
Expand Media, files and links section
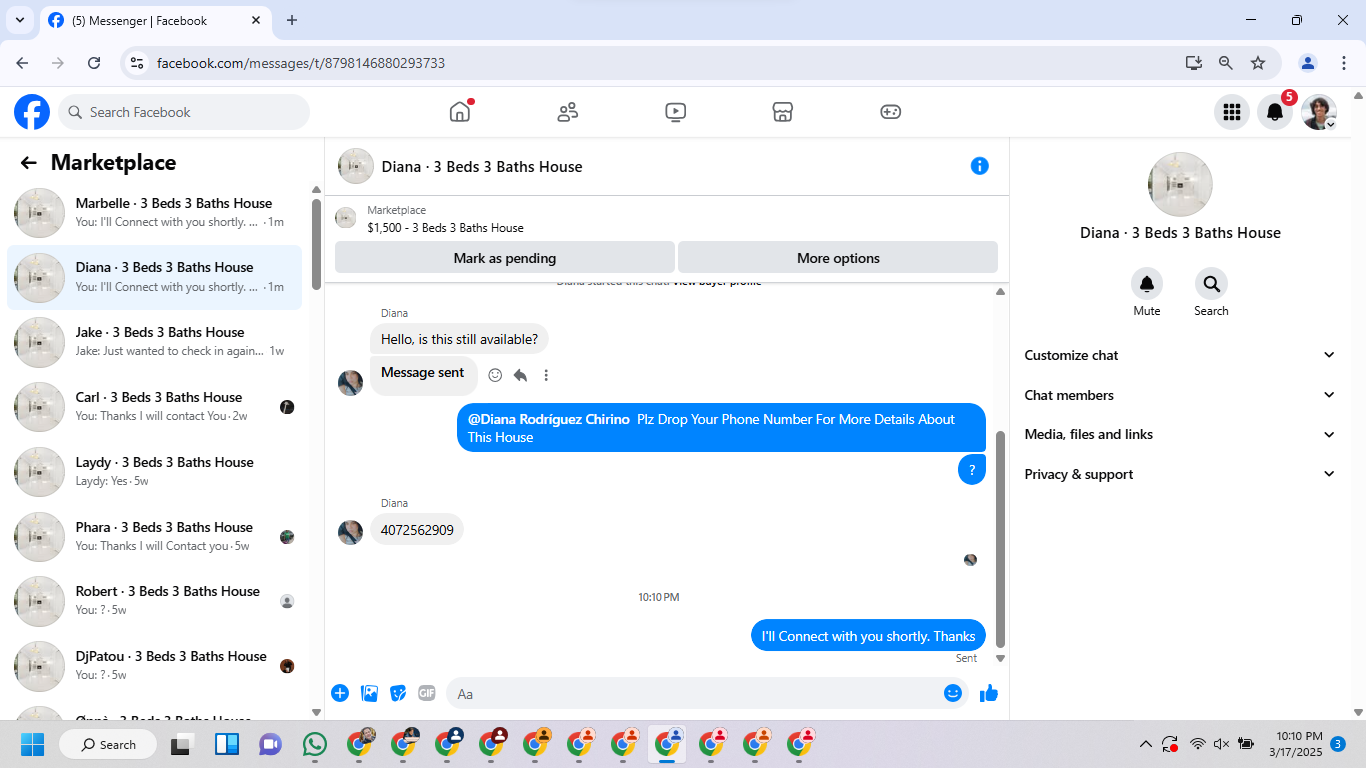1180,434
